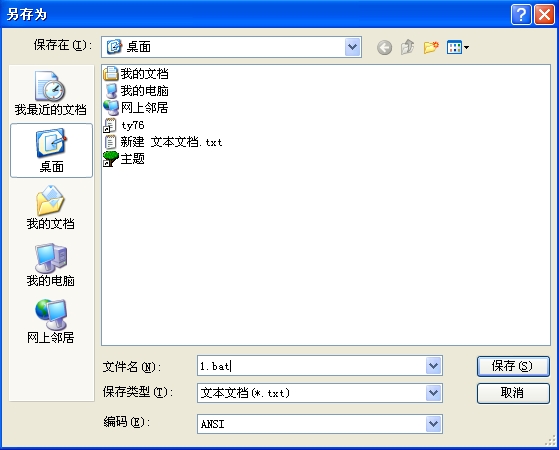
Task: Select the ty76 shortcut file
Action: coord(124,125)
